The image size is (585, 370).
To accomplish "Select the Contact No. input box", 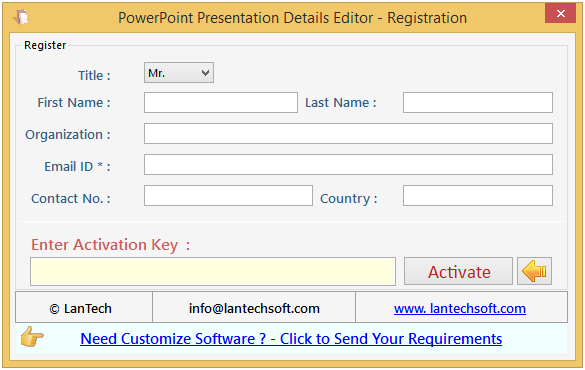I will [x=228, y=195].
